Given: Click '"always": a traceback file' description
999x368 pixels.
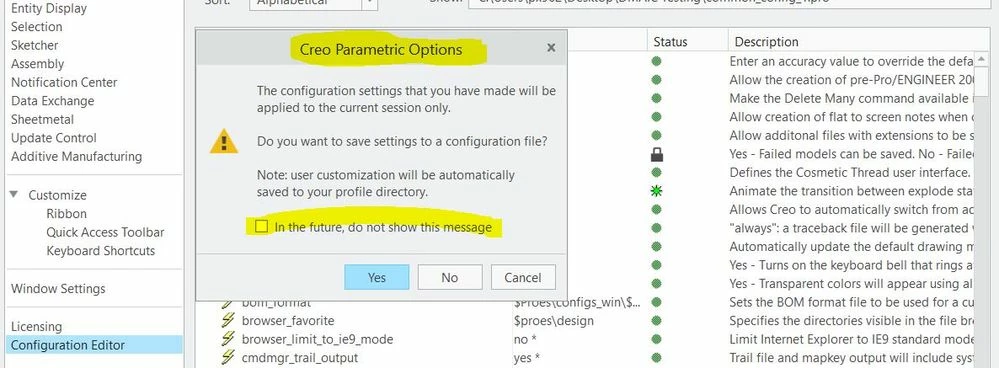Looking at the screenshot, I should coord(851,228).
